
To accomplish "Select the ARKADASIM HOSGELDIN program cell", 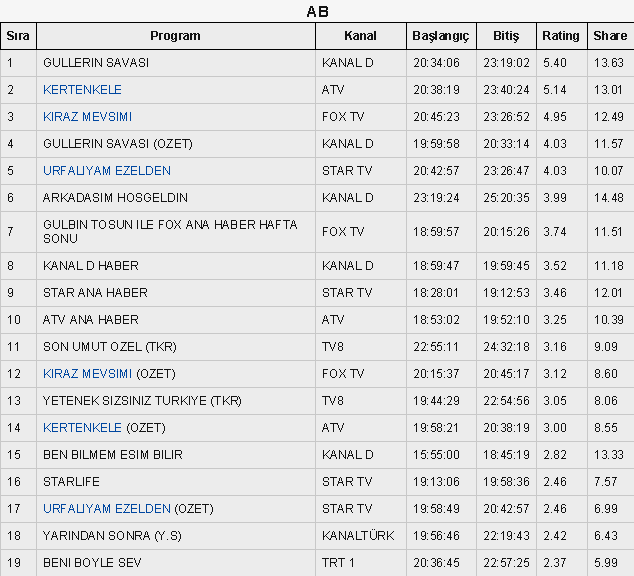I will point(176,198).
